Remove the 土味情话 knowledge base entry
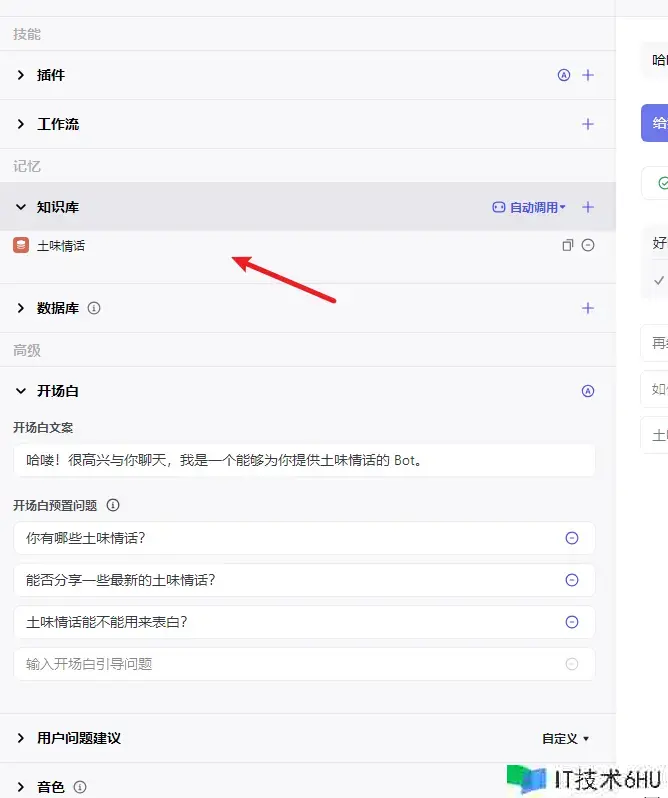Screen dimensions: 668x798 [x=588, y=245]
